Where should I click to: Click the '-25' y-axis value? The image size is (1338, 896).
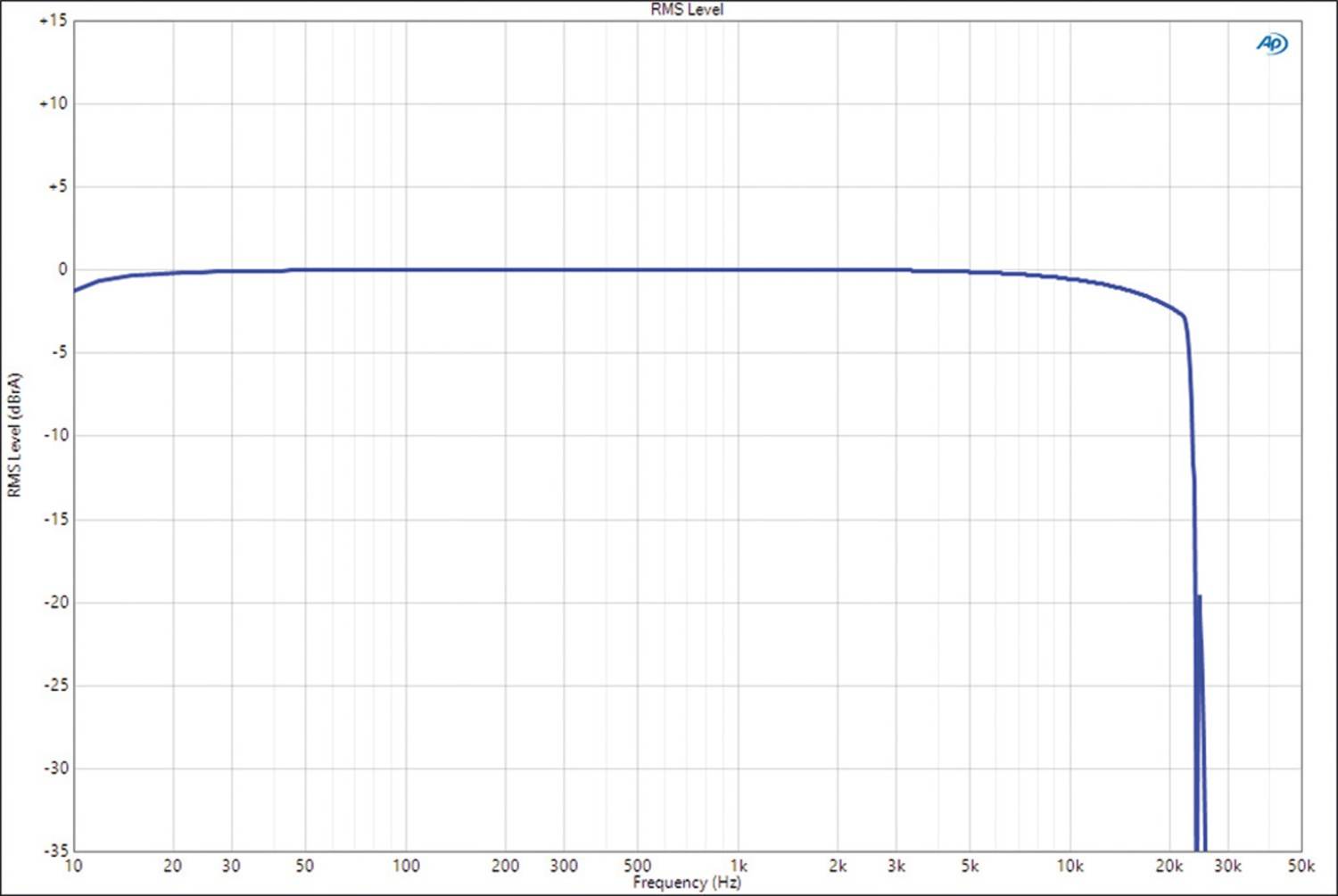pyautogui.click(x=55, y=685)
